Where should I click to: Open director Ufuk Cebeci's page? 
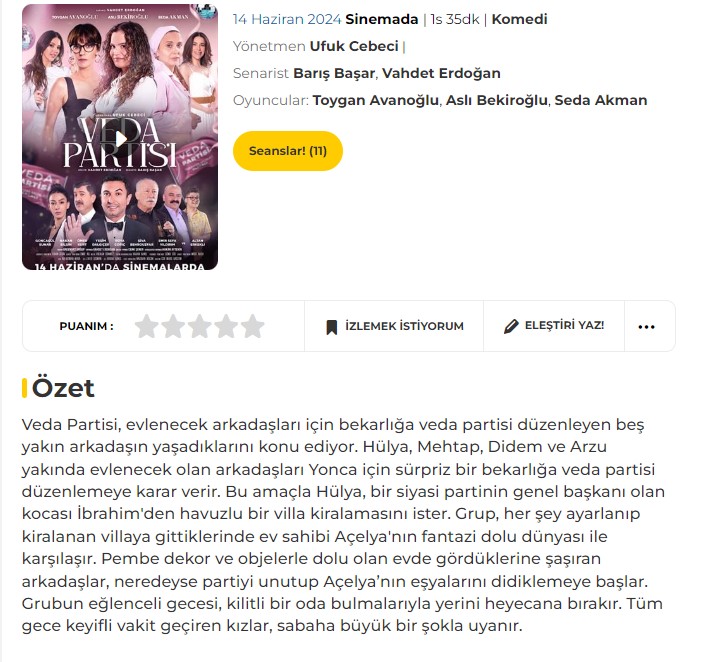354,46
